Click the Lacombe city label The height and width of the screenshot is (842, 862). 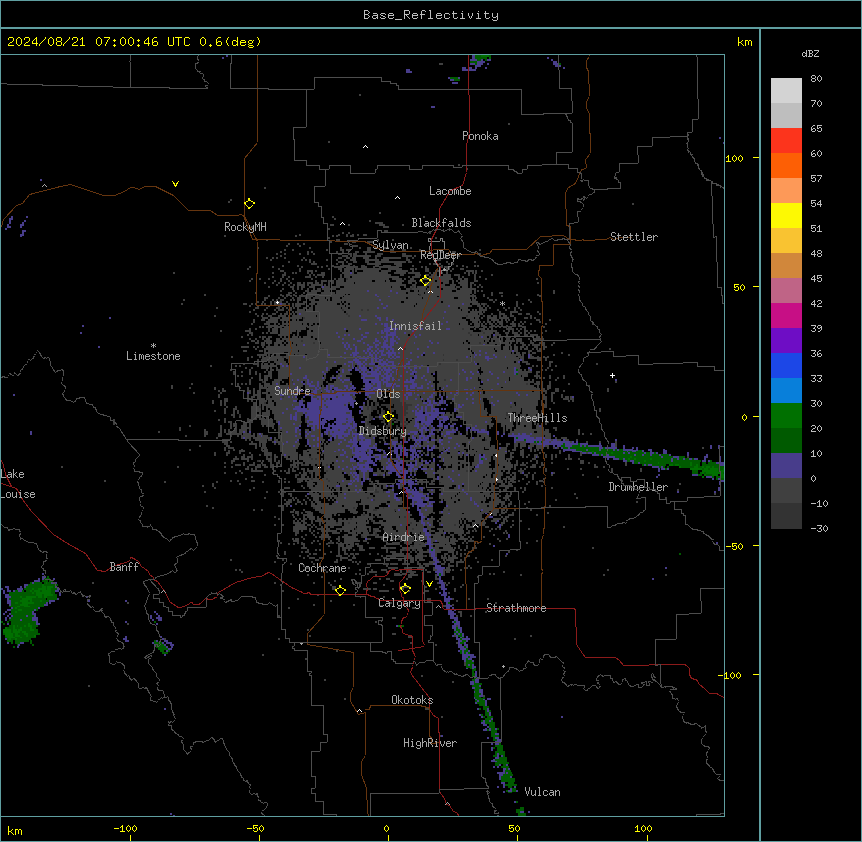tap(450, 191)
